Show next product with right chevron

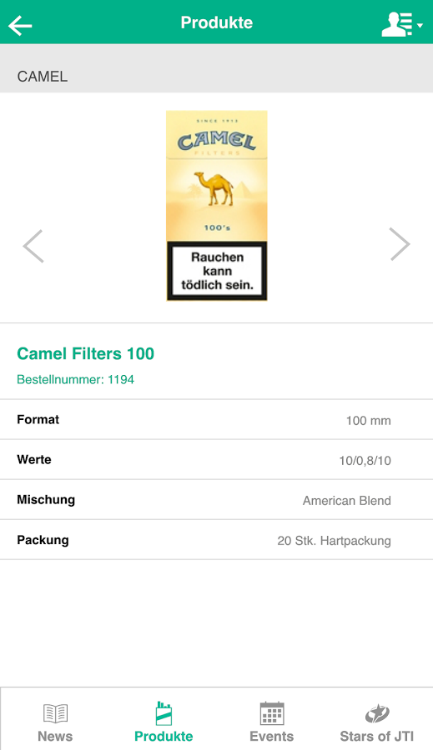pos(400,244)
